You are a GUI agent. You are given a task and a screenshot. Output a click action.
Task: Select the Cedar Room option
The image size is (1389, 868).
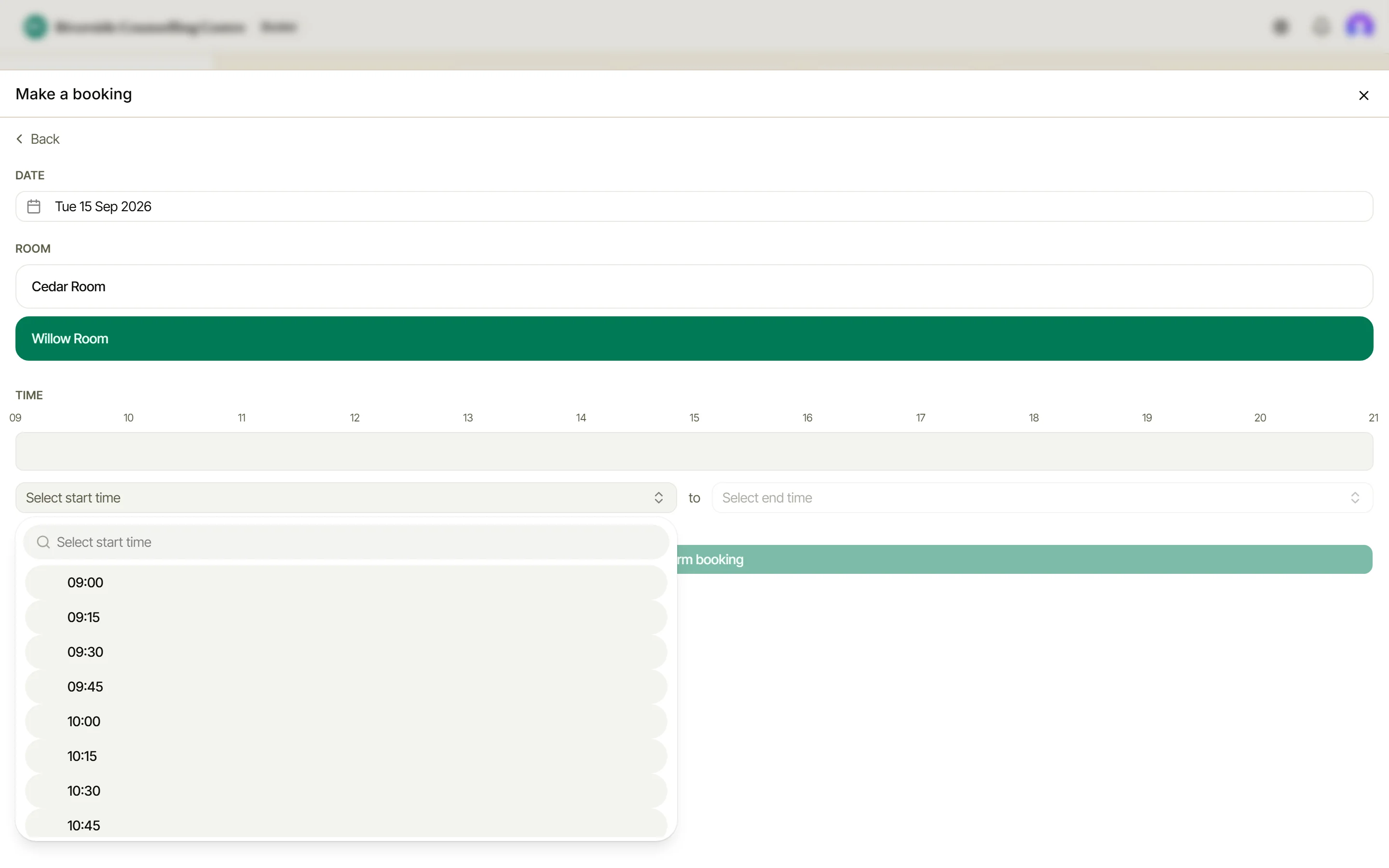tap(694, 286)
